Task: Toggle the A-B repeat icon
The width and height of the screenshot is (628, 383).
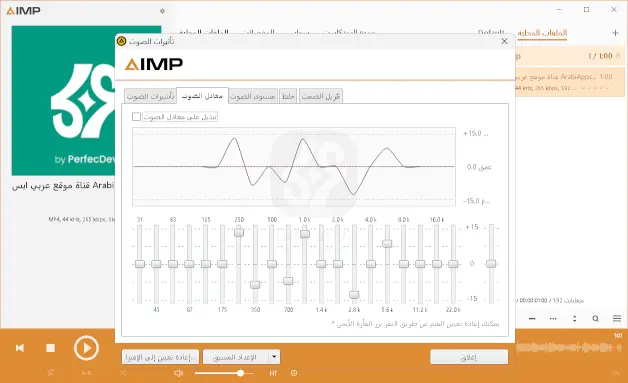Action: click(x=87, y=373)
